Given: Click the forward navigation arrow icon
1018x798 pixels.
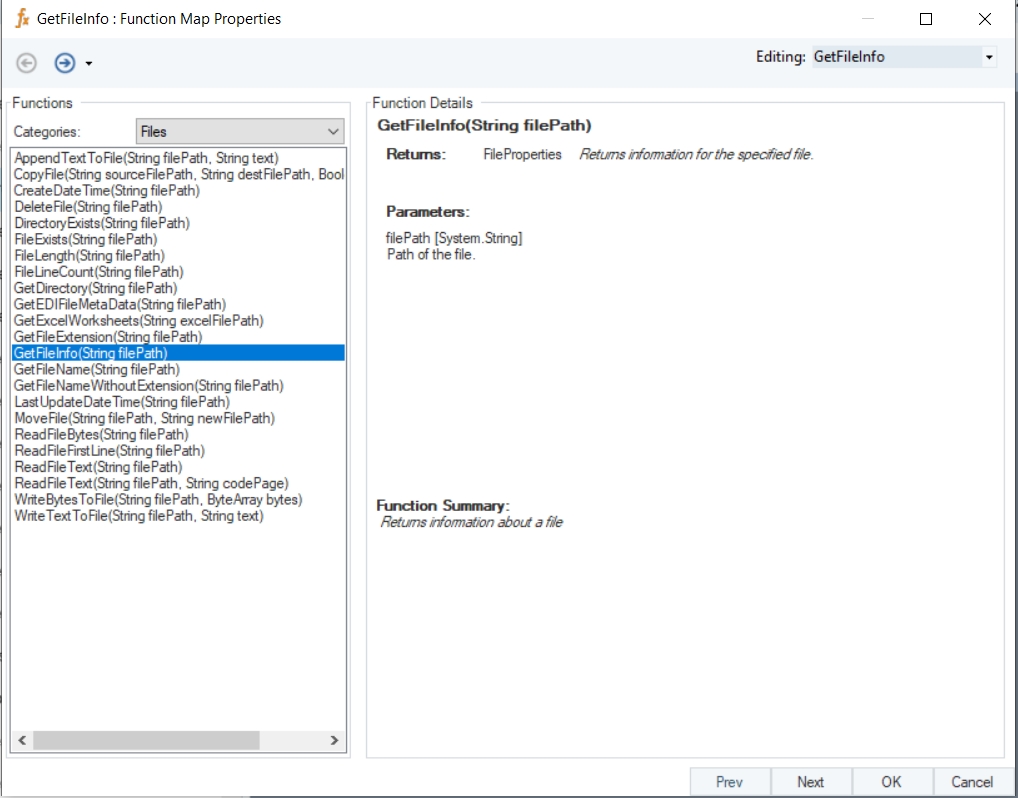Looking at the screenshot, I should coord(64,63).
